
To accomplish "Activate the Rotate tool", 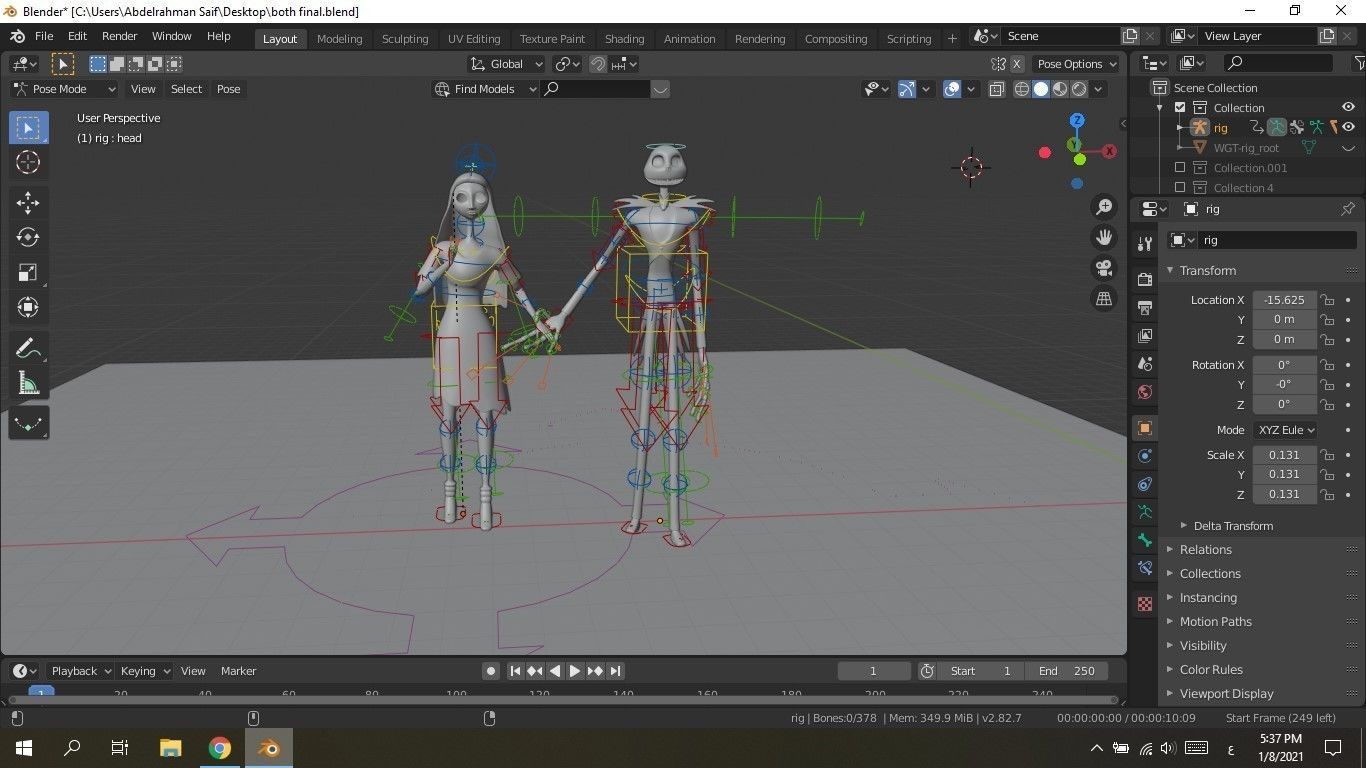I will pos(28,238).
